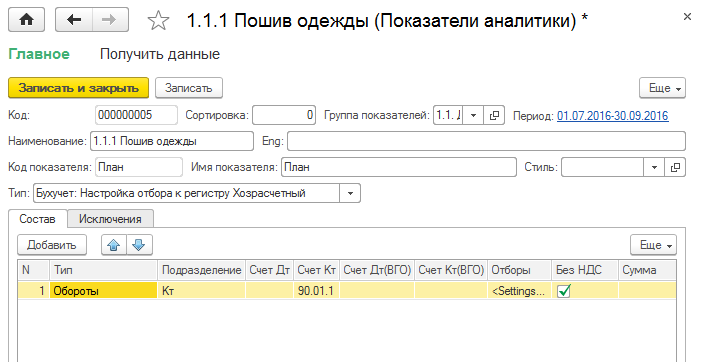The height and width of the screenshot is (362, 703).
Task: Move row down with down arrow
Action: tap(139, 245)
